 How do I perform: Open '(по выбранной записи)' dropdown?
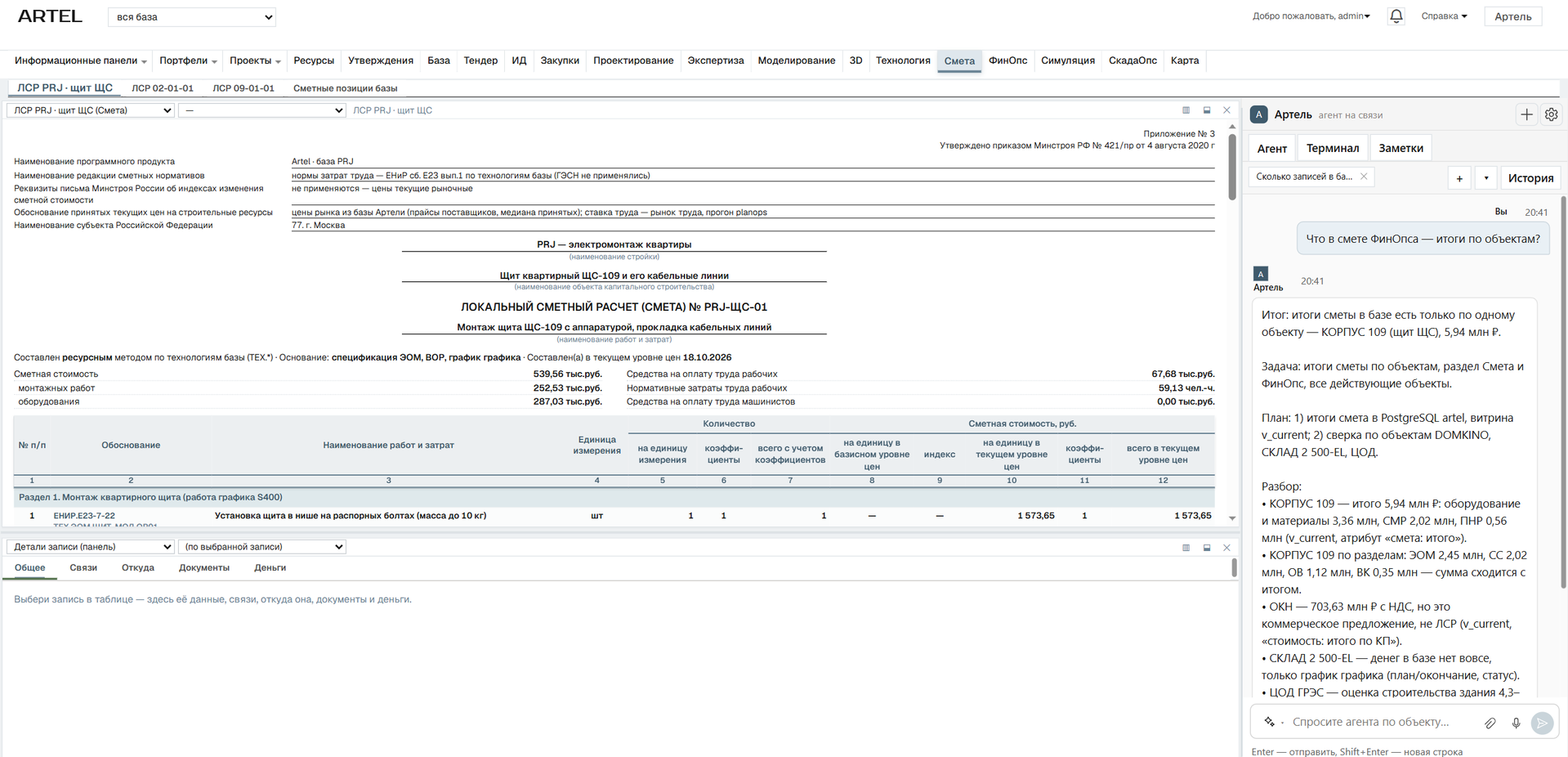262,547
